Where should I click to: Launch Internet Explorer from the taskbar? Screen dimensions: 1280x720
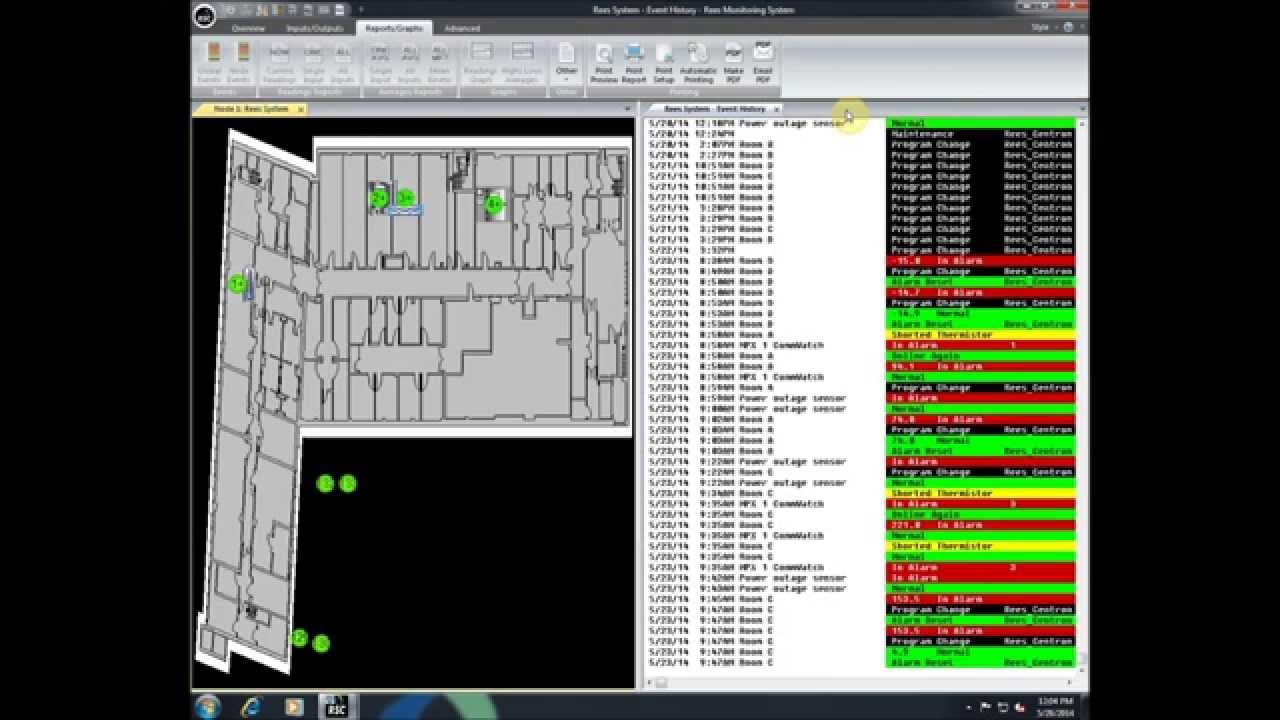click(x=251, y=706)
